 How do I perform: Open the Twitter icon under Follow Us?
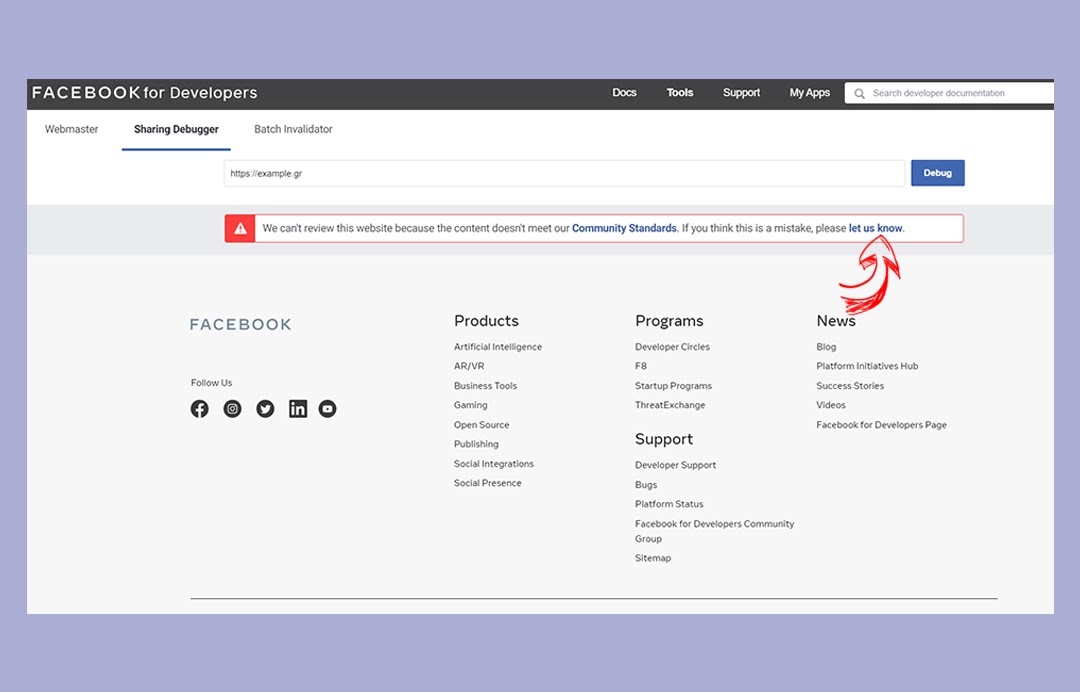pos(265,409)
